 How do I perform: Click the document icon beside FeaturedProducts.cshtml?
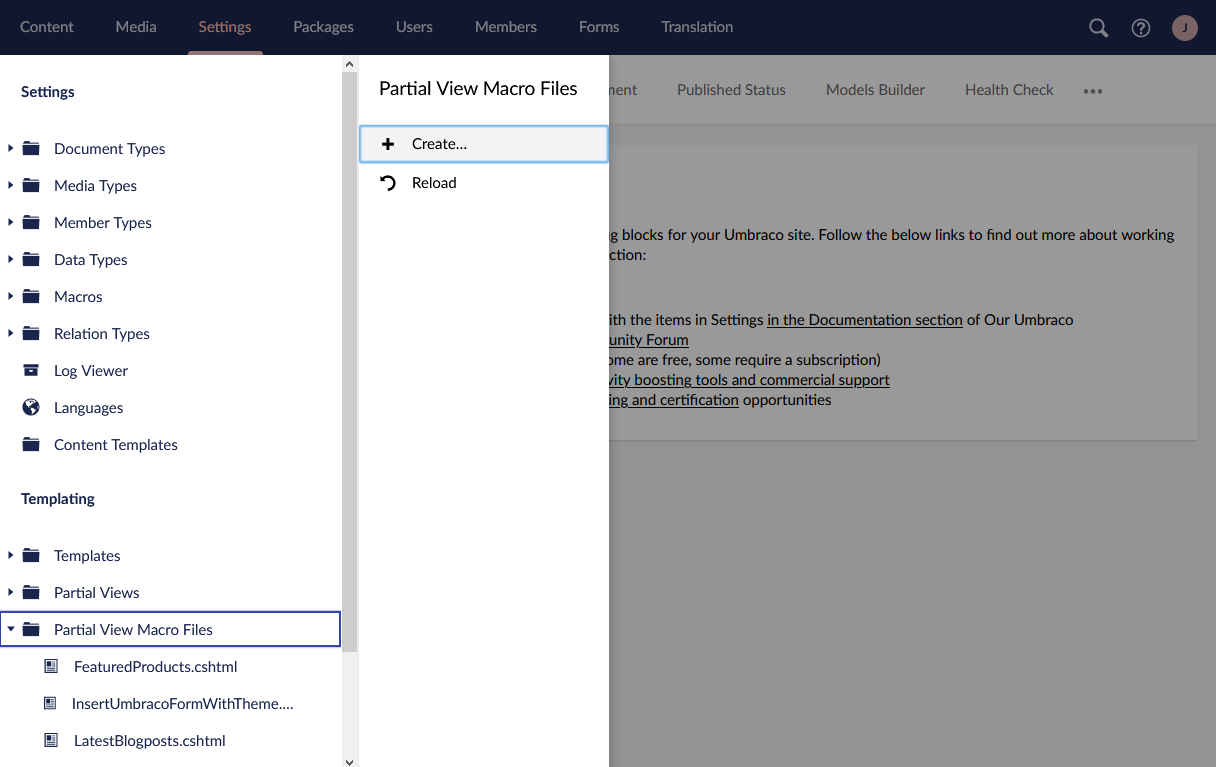50,666
